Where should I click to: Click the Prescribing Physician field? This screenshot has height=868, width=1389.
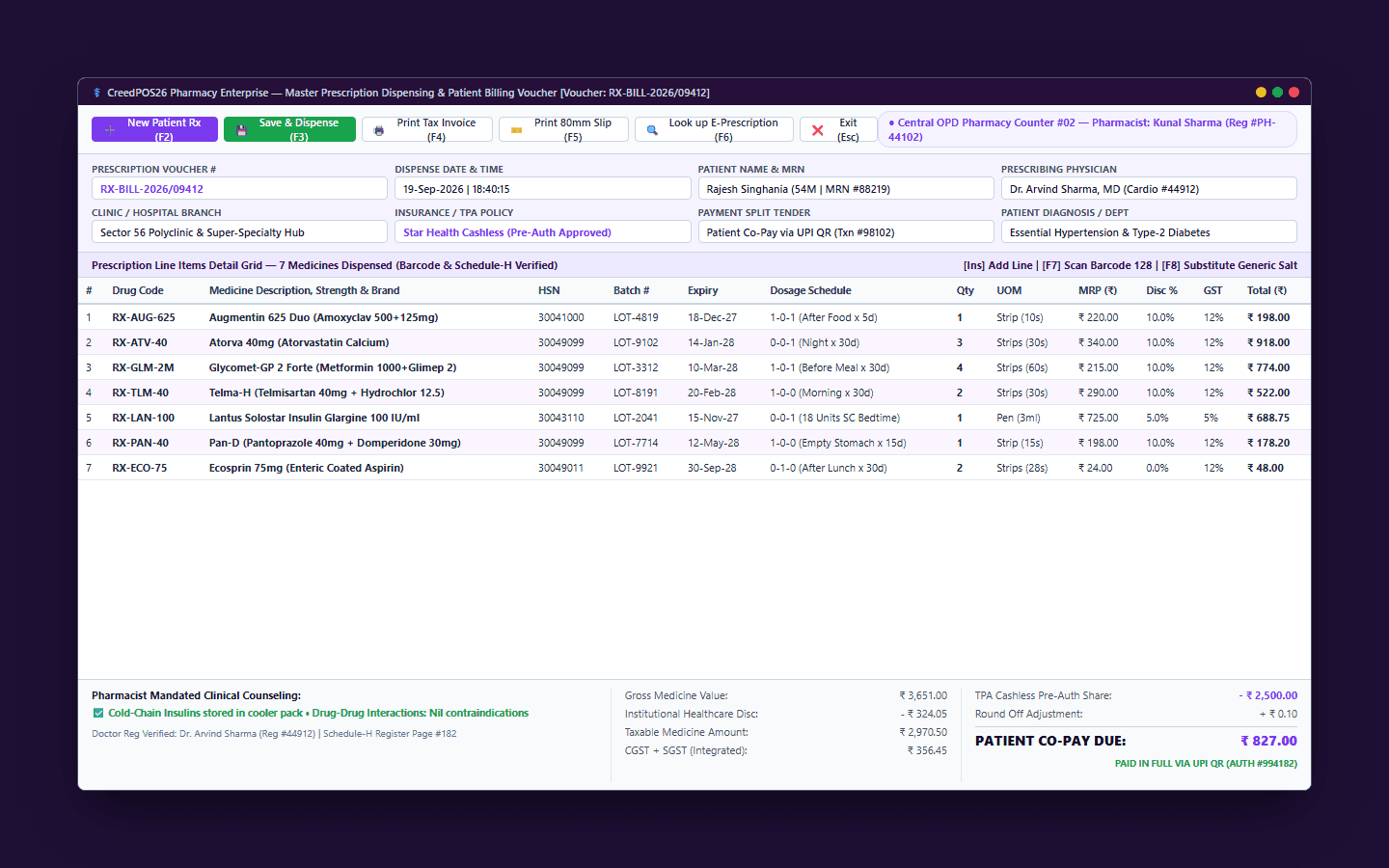click(x=1149, y=189)
